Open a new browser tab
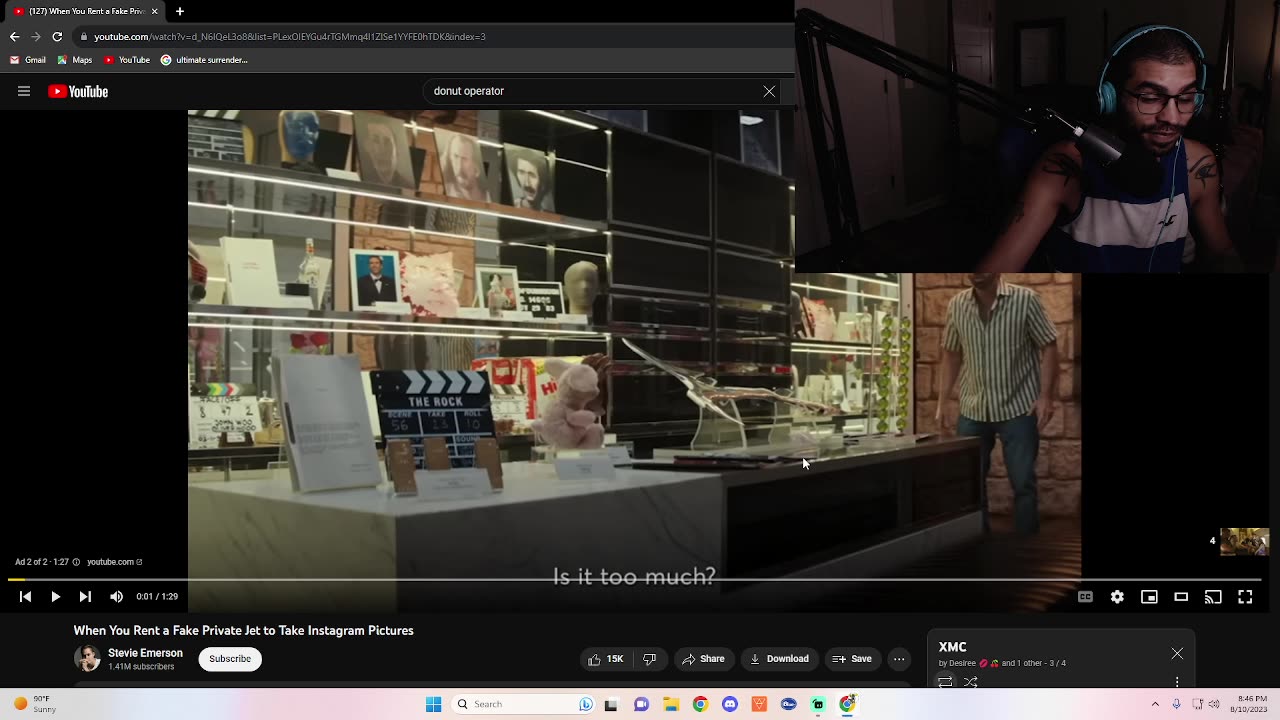Viewport: 1280px width, 720px height. tap(180, 11)
